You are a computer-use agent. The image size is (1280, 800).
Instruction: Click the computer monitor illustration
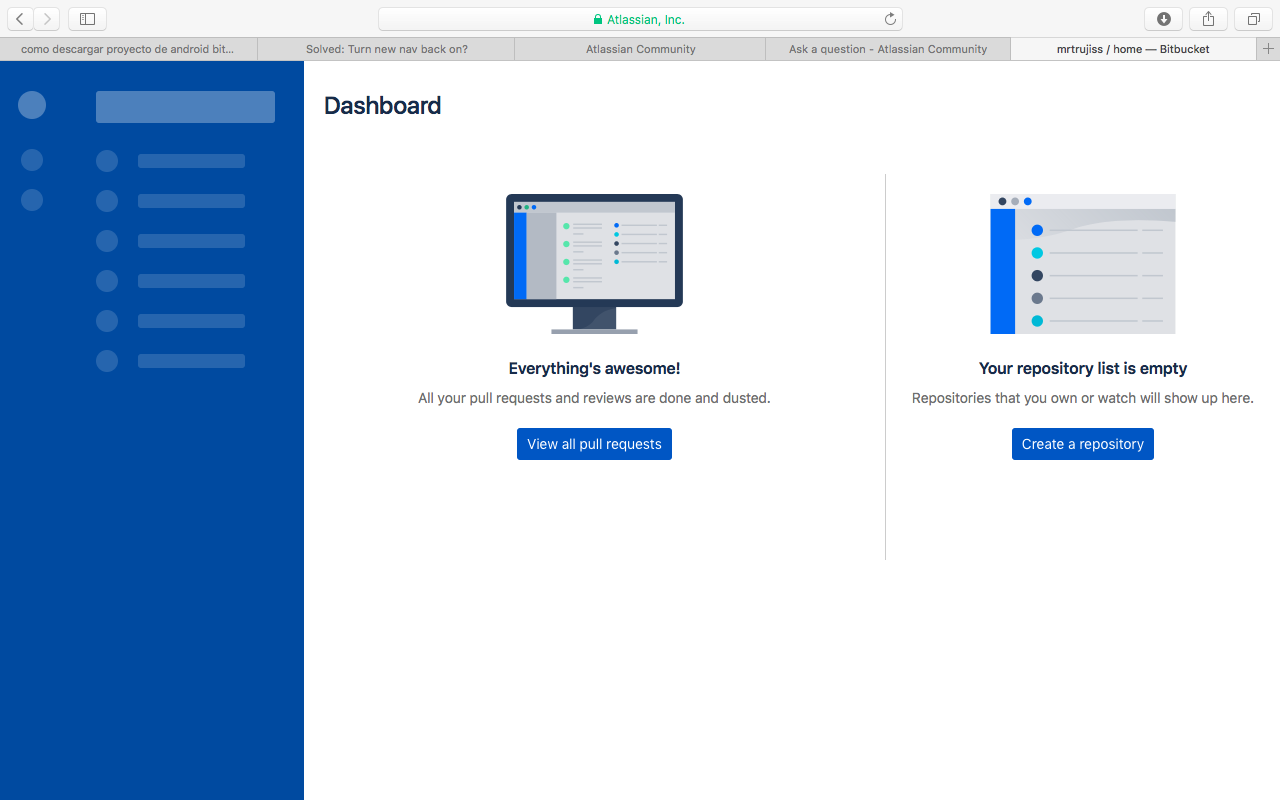[594, 264]
